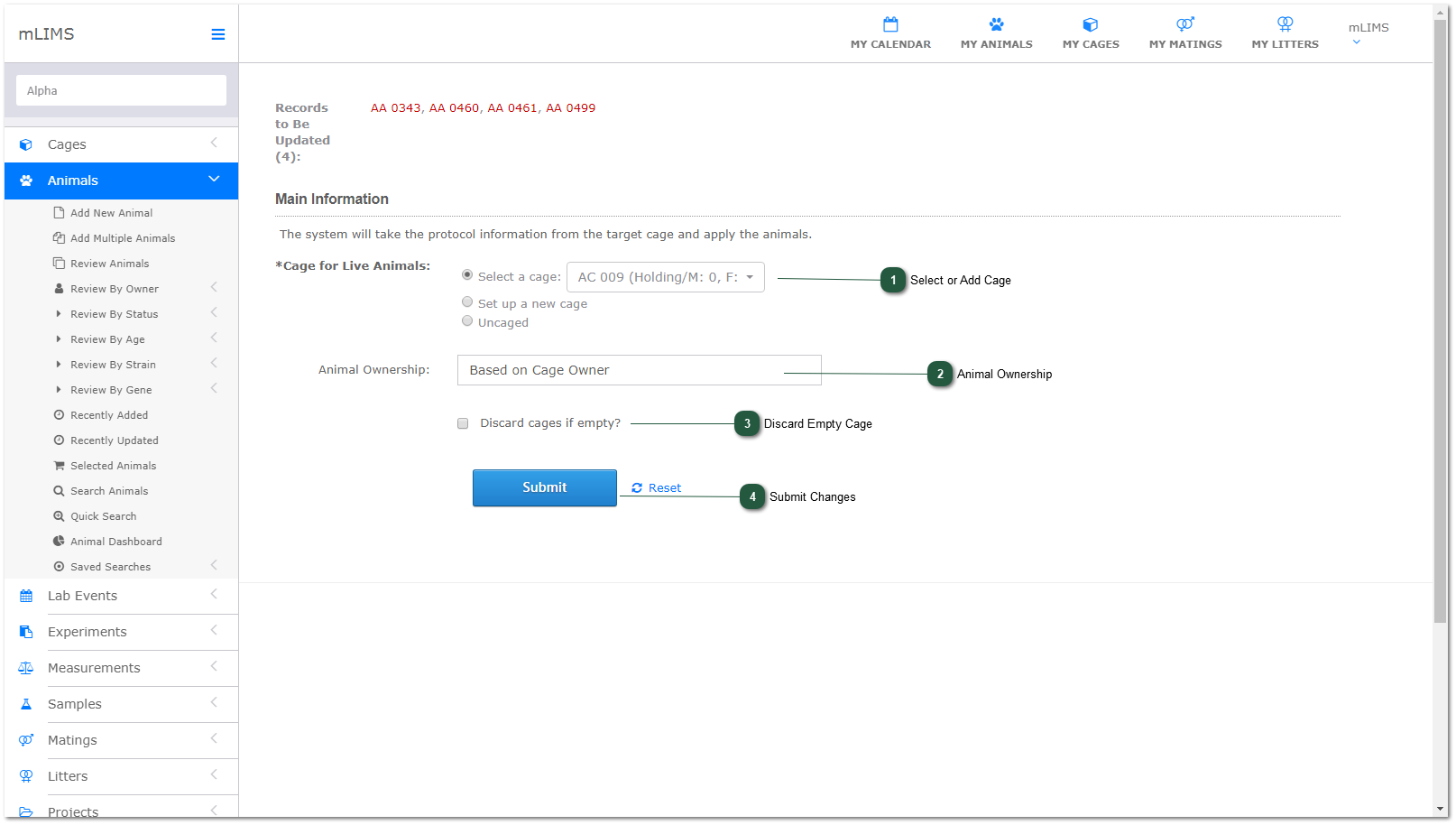This screenshot has width=1456, height=825.
Task: Click the Samples flask icon
Action: (x=26, y=704)
